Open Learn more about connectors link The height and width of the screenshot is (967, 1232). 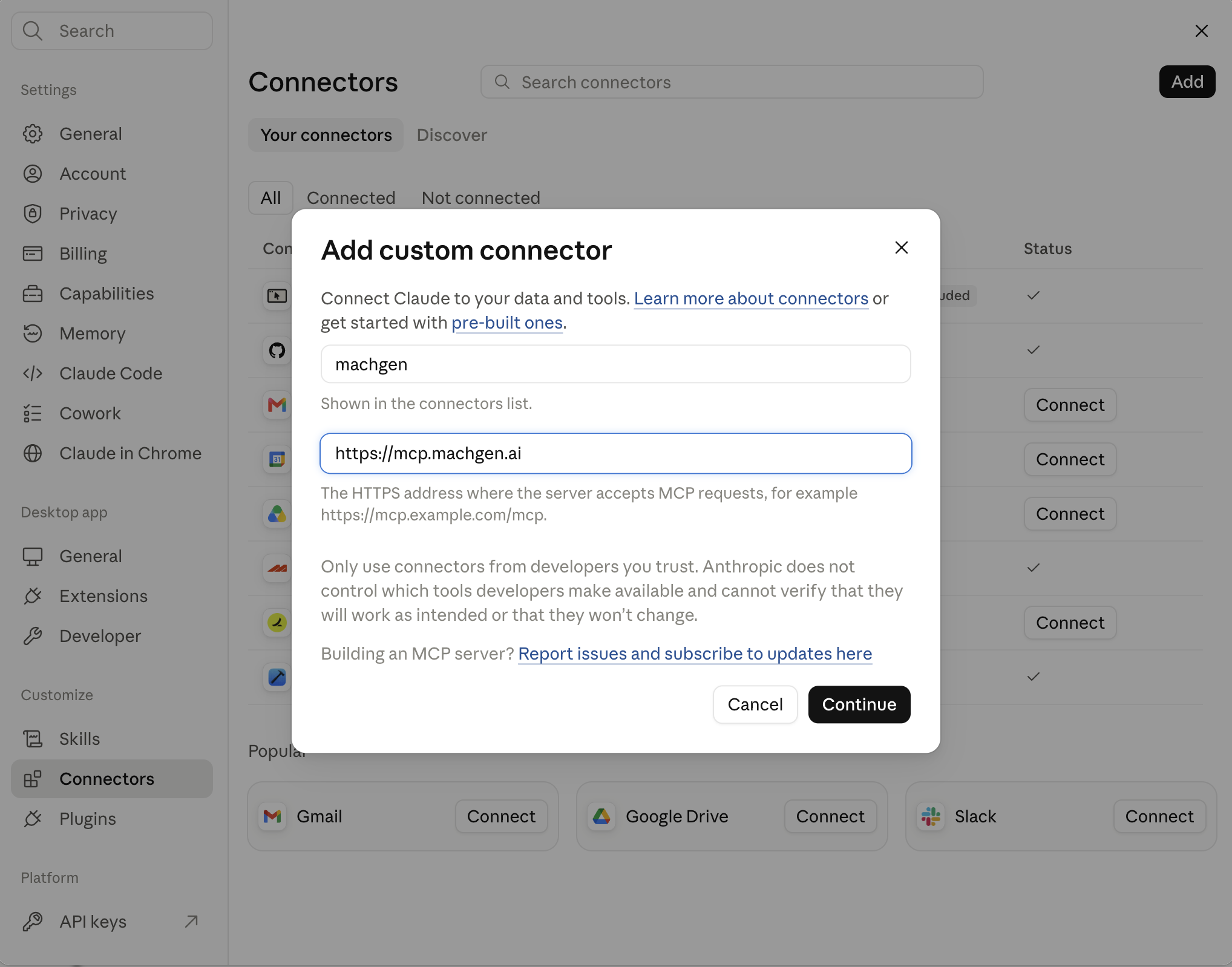751,298
